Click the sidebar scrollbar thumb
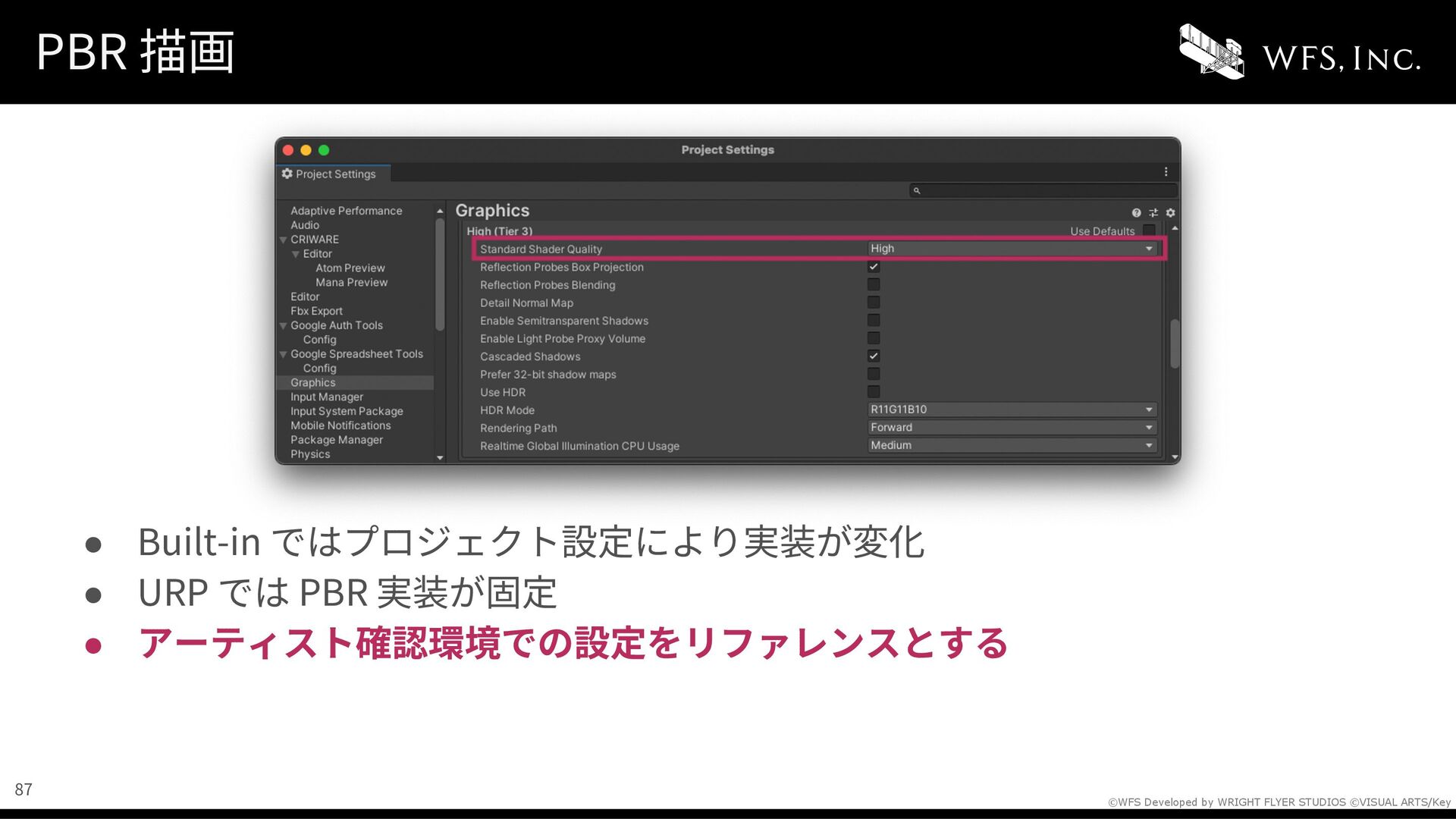 pos(440,275)
